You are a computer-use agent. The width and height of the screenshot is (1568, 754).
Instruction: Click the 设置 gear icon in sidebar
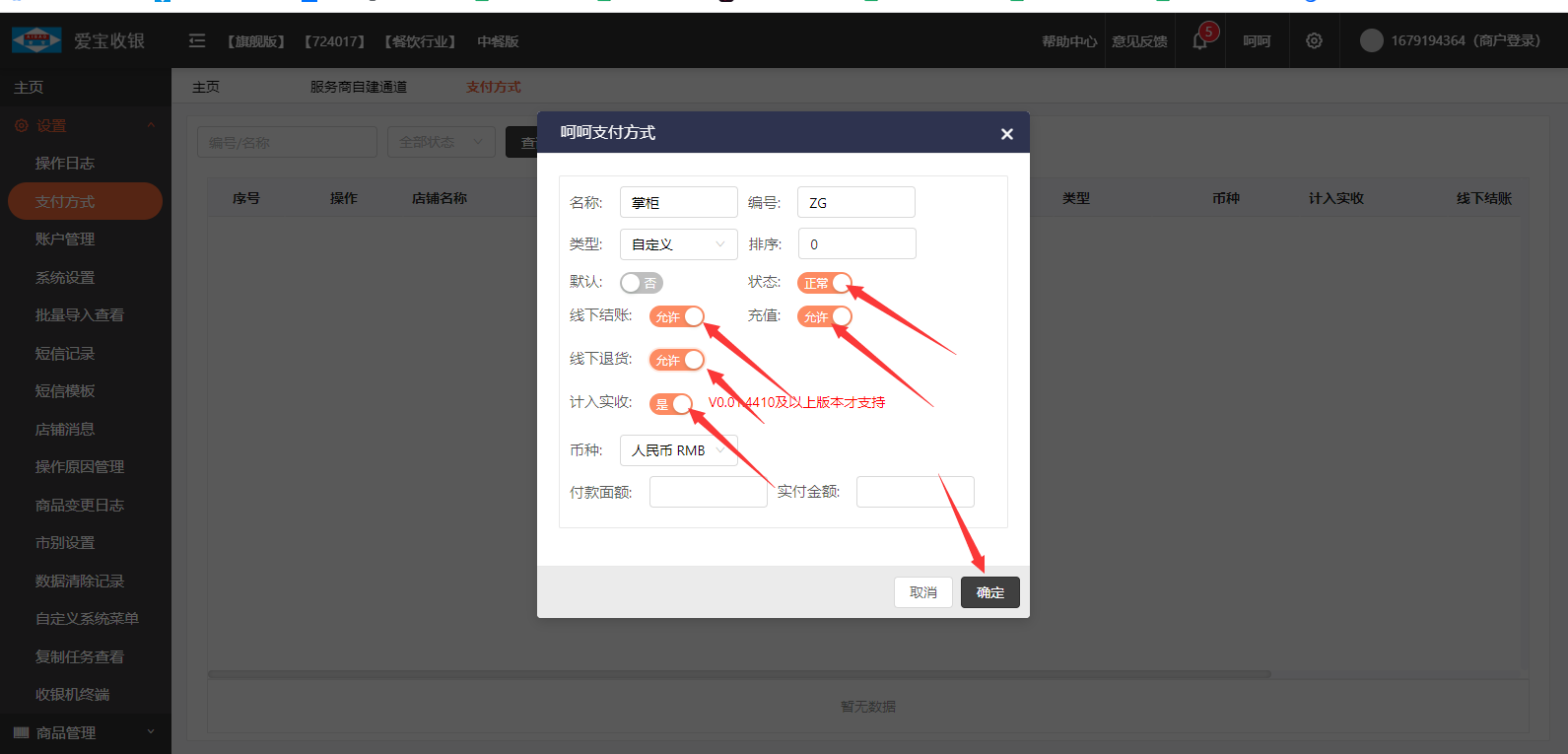pos(21,125)
